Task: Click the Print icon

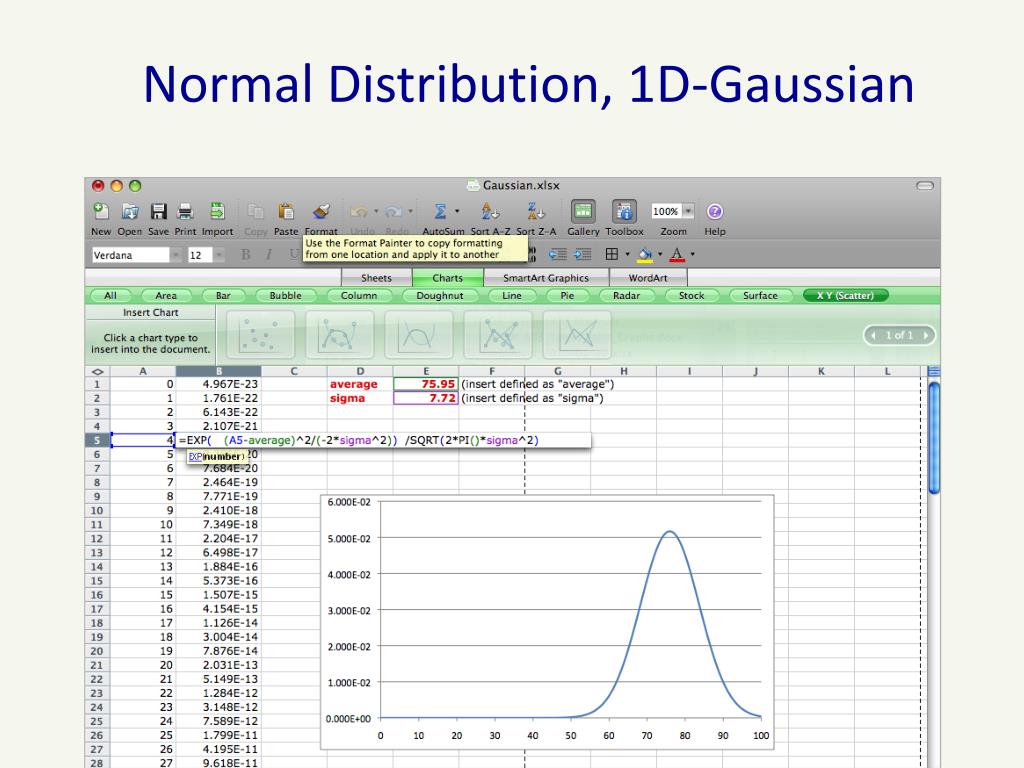Action: pos(185,211)
